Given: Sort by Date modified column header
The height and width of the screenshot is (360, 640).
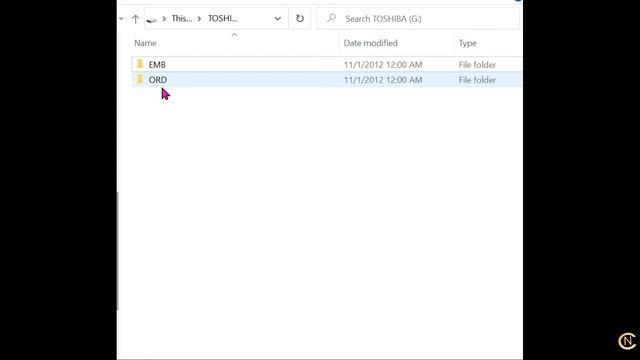Looking at the screenshot, I should tap(370, 43).
